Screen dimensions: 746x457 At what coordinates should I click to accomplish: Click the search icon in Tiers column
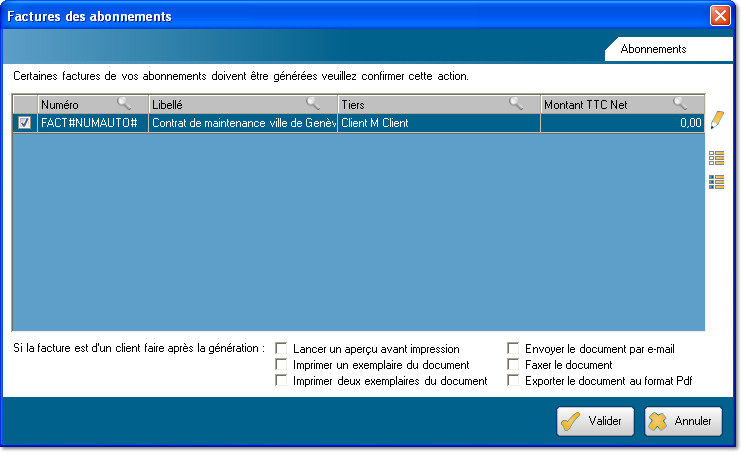[x=516, y=103]
